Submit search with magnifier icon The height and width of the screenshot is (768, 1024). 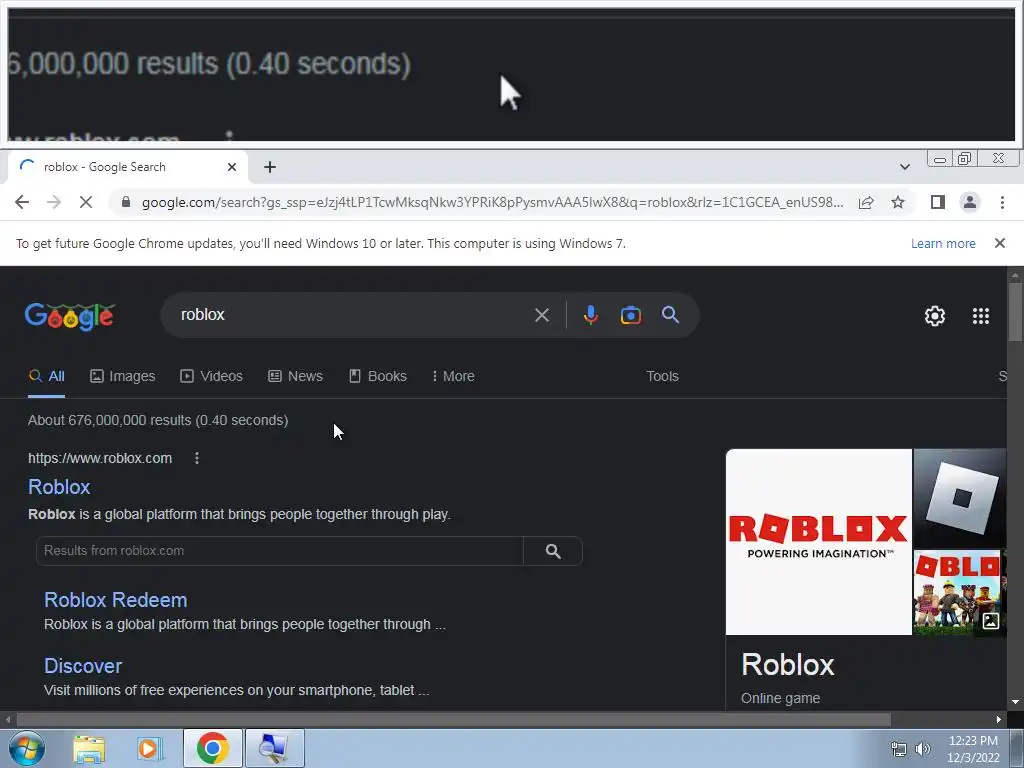tap(670, 315)
